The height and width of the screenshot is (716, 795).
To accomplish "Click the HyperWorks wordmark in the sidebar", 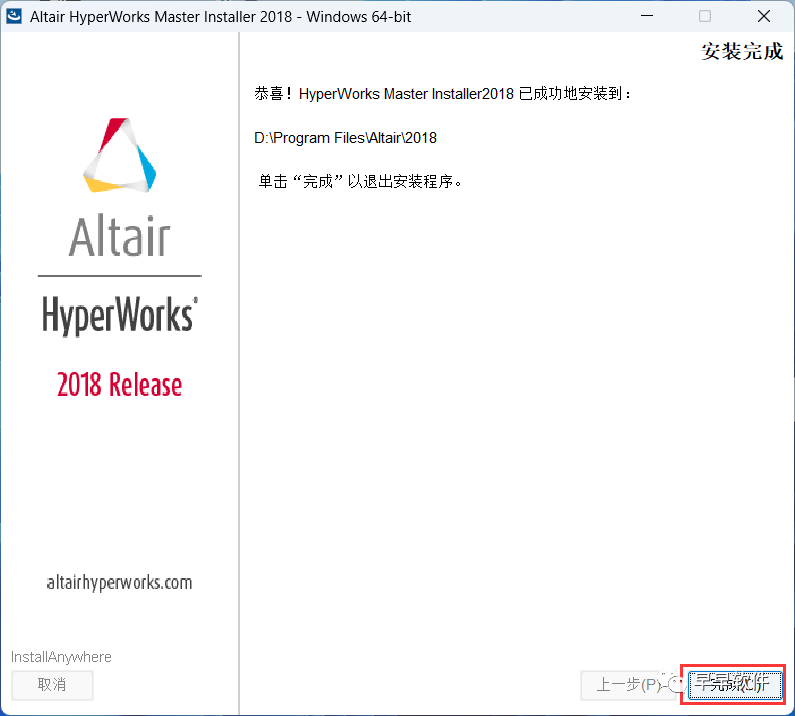I will point(119,315).
